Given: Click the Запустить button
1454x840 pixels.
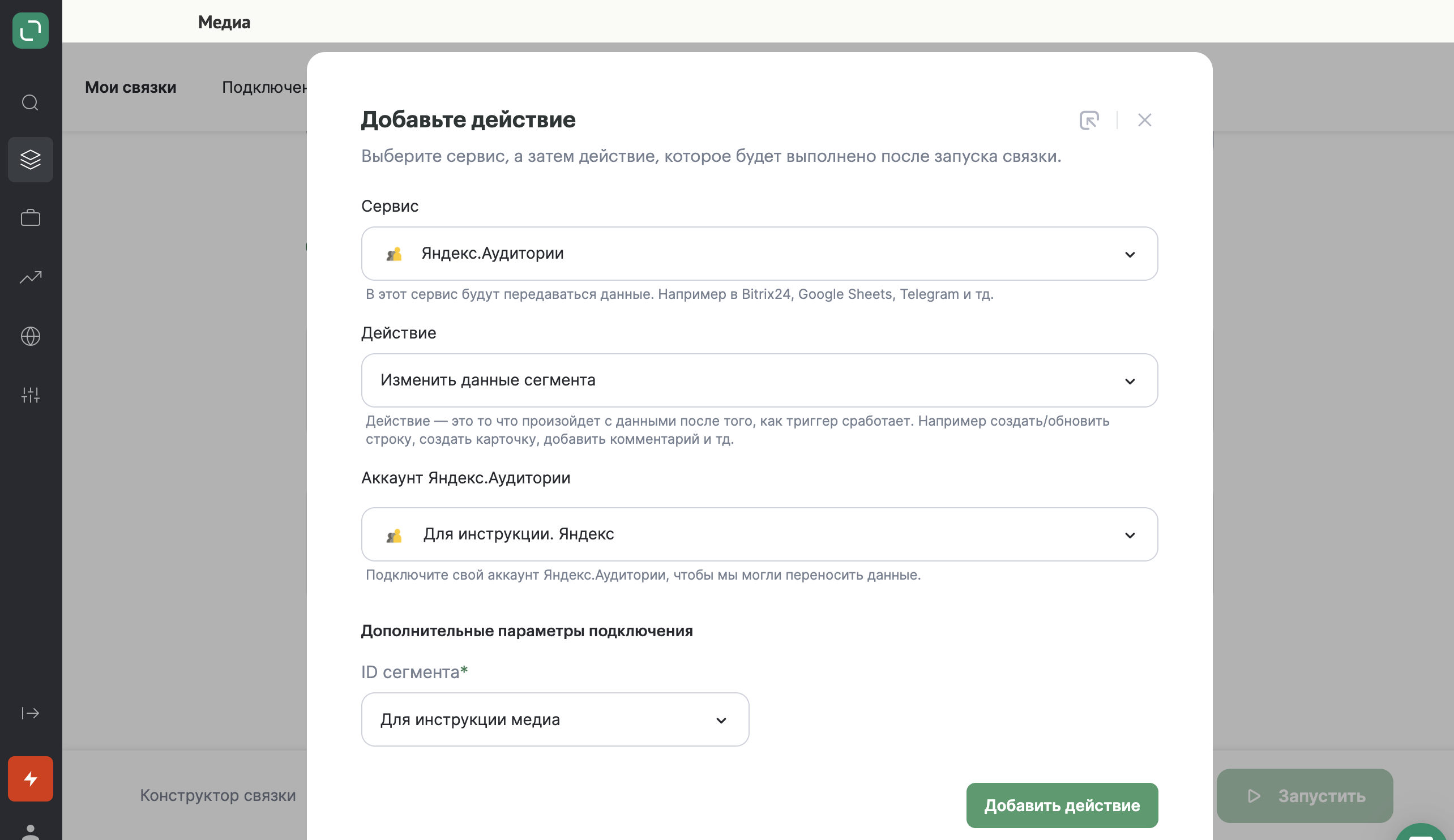Looking at the screenshot, I should click(x=1305, y=796).
